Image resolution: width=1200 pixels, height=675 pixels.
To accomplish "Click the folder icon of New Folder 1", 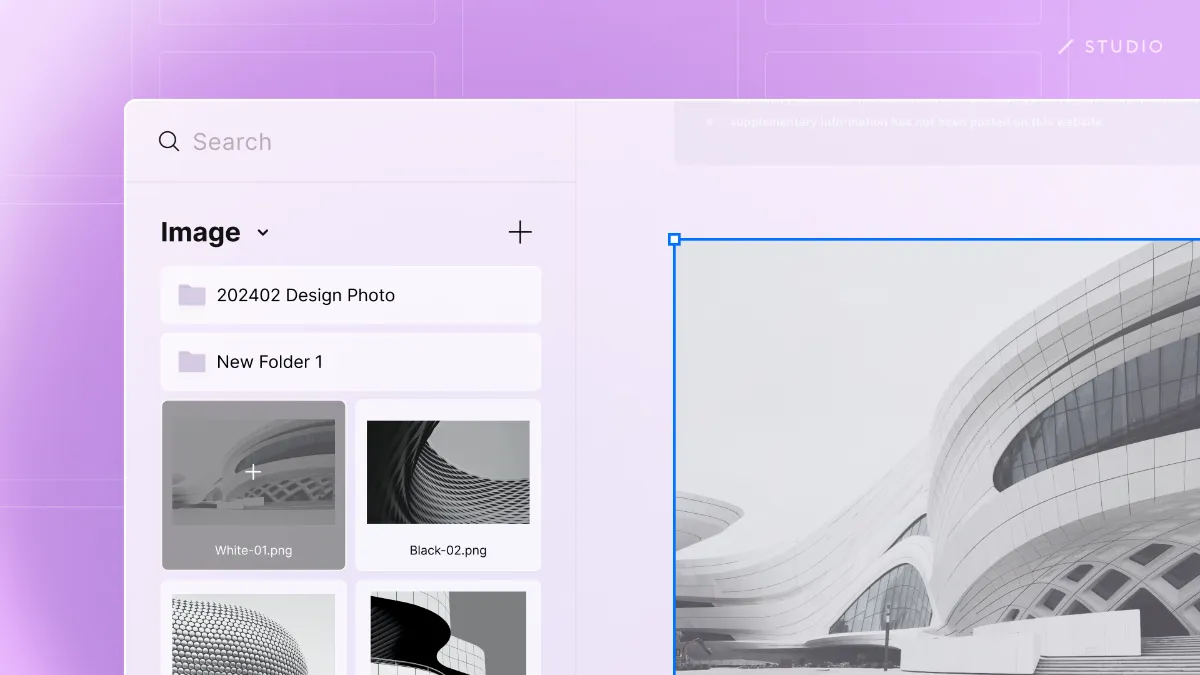I will 192,362.
